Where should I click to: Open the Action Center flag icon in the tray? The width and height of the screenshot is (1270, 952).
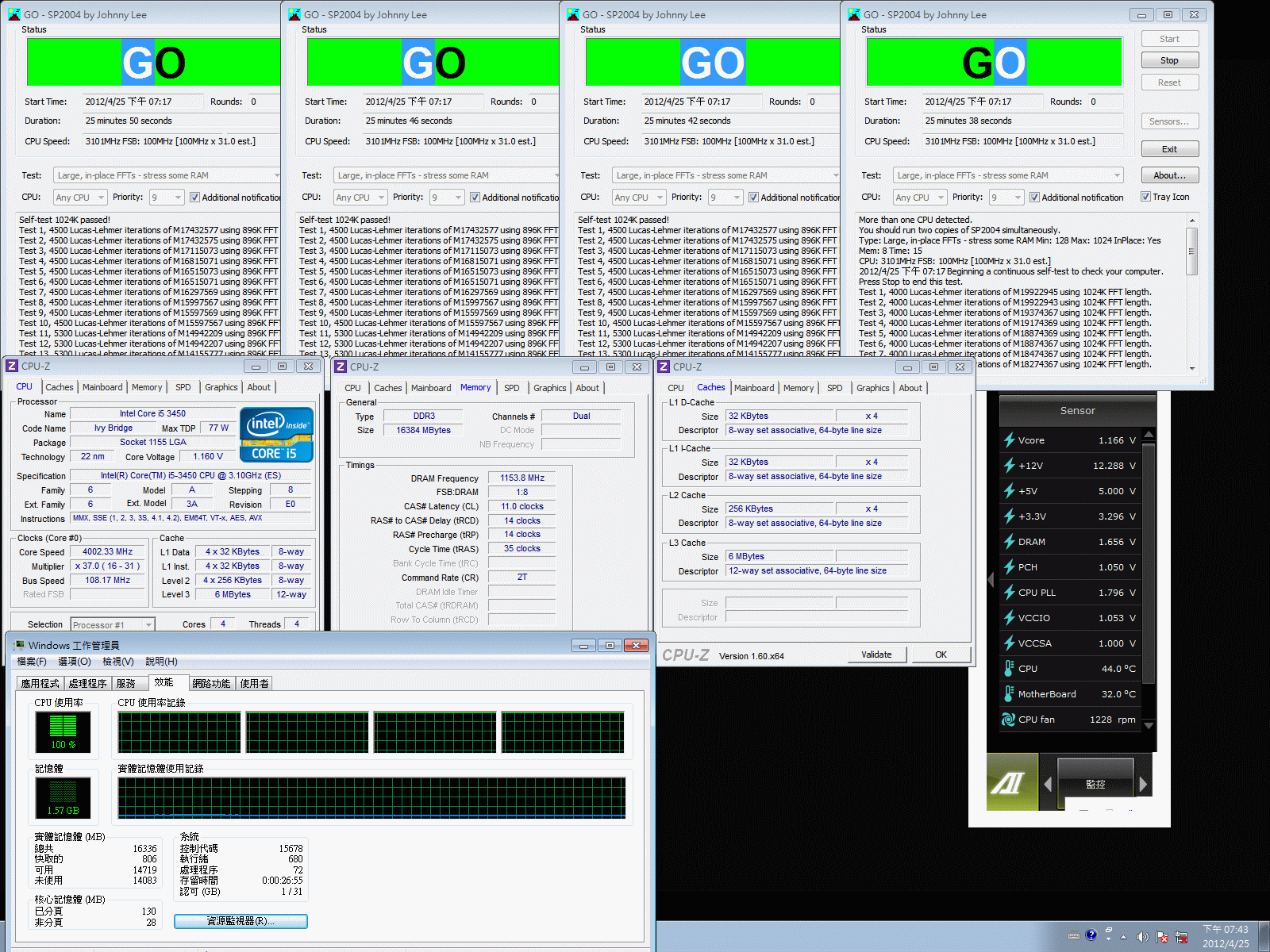click(x=1162, y=937)
